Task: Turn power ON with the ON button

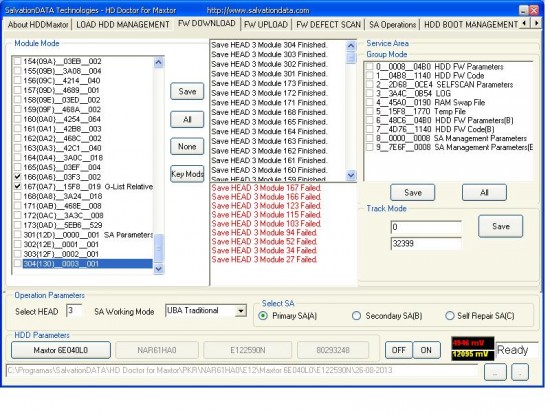Action: coord(426,350)
